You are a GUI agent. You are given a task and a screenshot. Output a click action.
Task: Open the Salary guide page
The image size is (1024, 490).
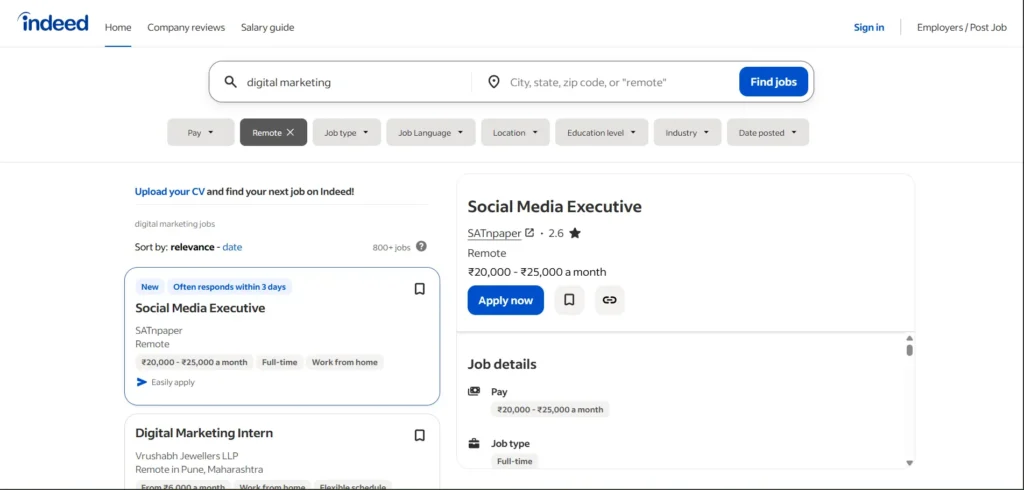coord(267,27)
